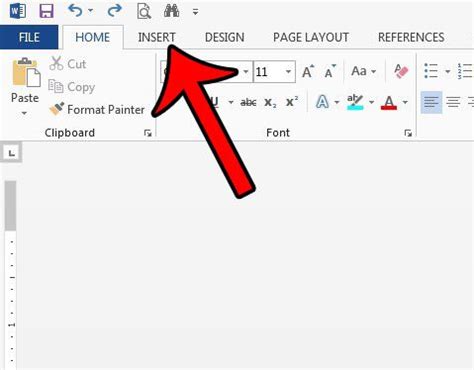Redo the last action
This screenshot has width=474, height=370.
pos(114,11)
